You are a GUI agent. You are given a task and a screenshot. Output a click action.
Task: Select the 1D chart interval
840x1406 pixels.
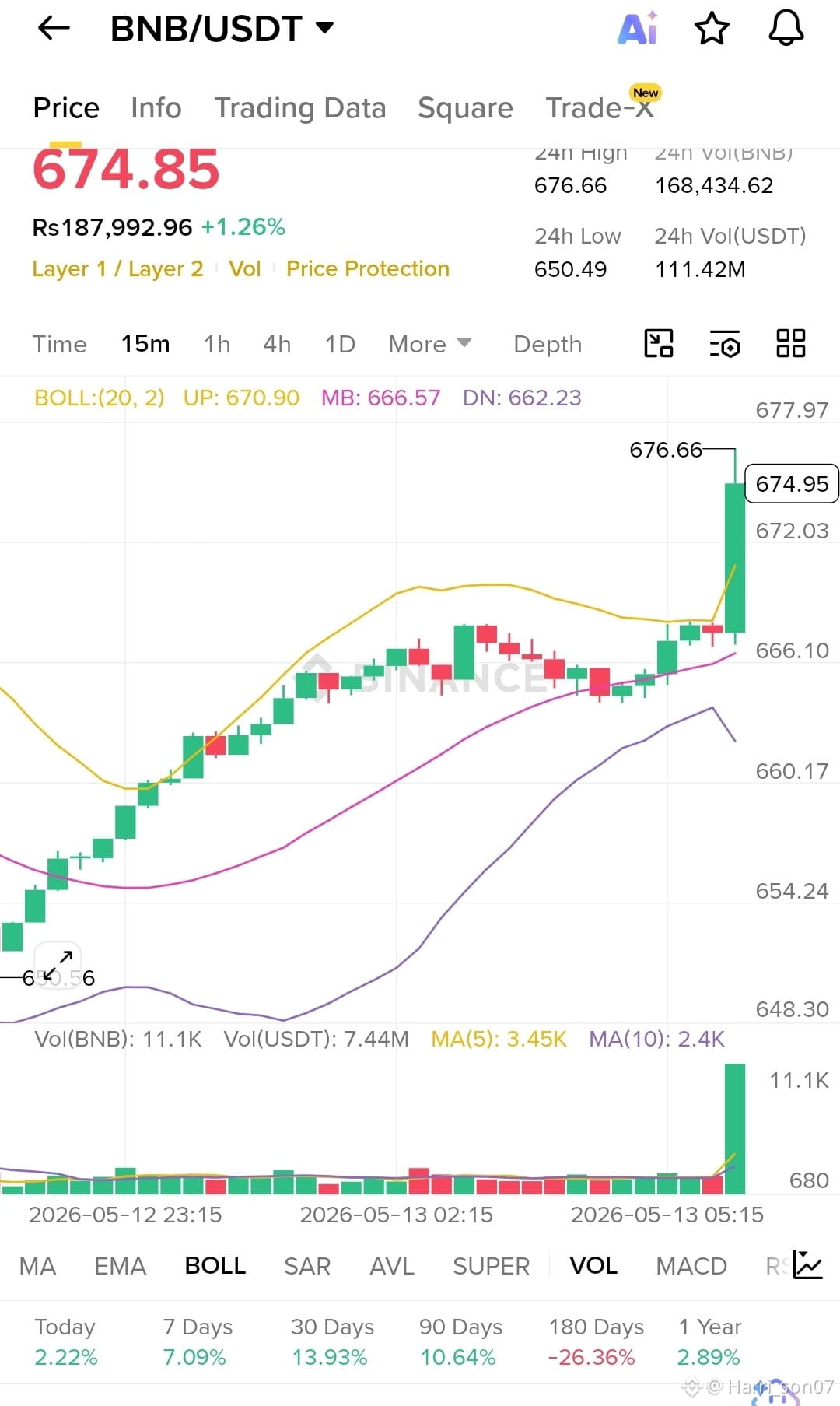pos(340,344)
